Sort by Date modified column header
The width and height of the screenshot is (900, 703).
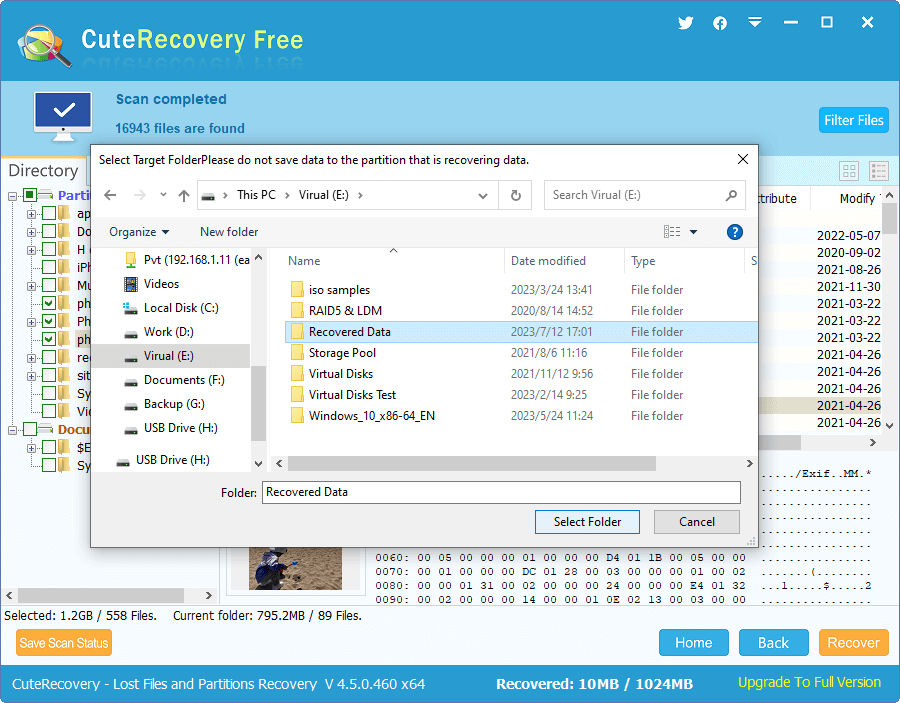(548, 261)
